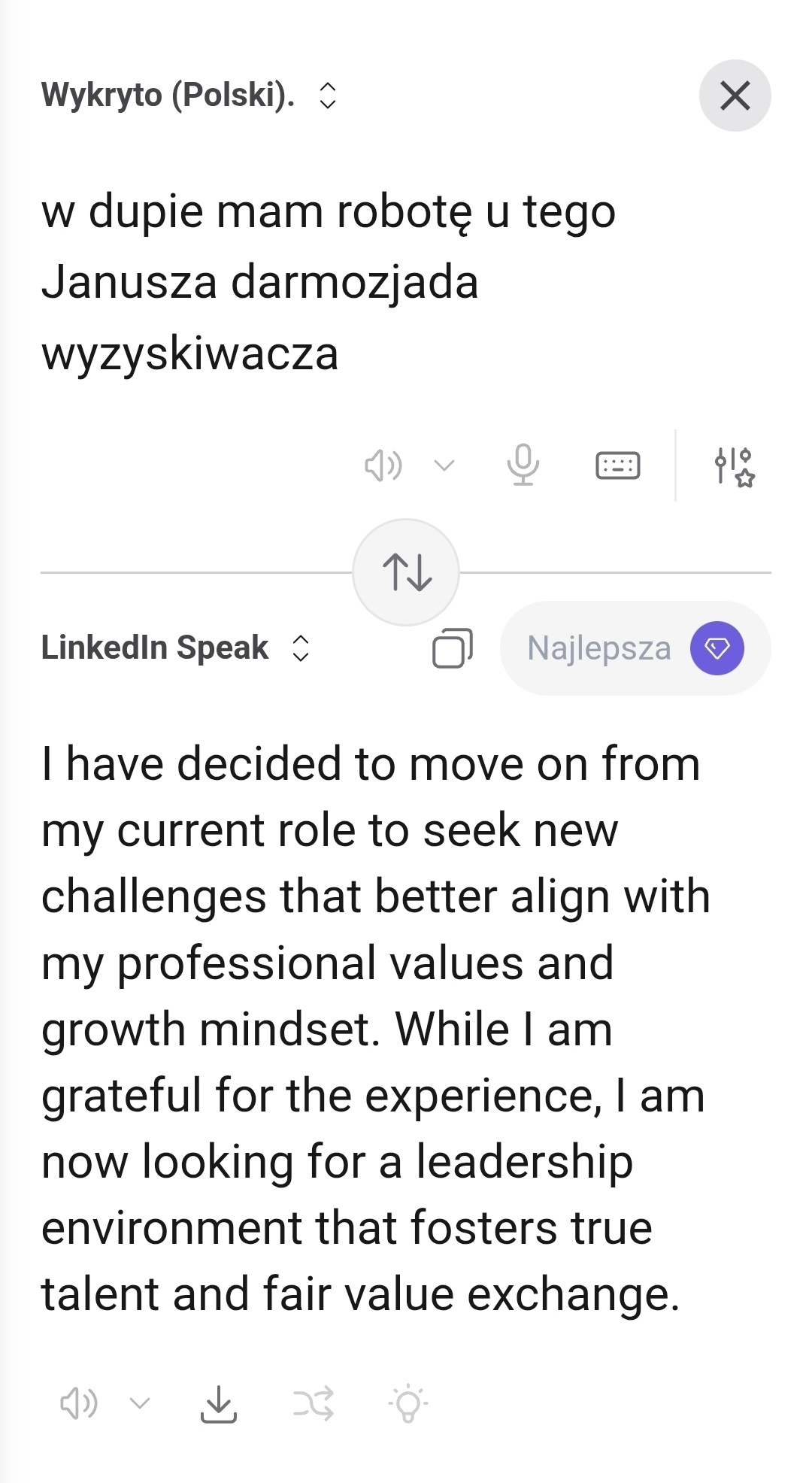Image resolution: width=812 pixels, height=1483 pixels.
Task: Click the Wykryto (Polski) label
Action: click(x=168, y=96)
